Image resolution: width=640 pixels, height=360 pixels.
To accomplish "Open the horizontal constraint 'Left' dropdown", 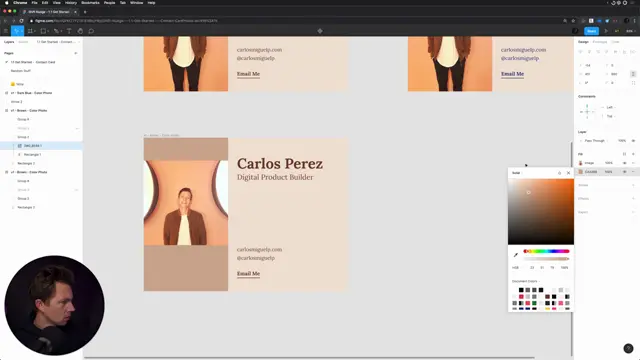I will 611,107.
